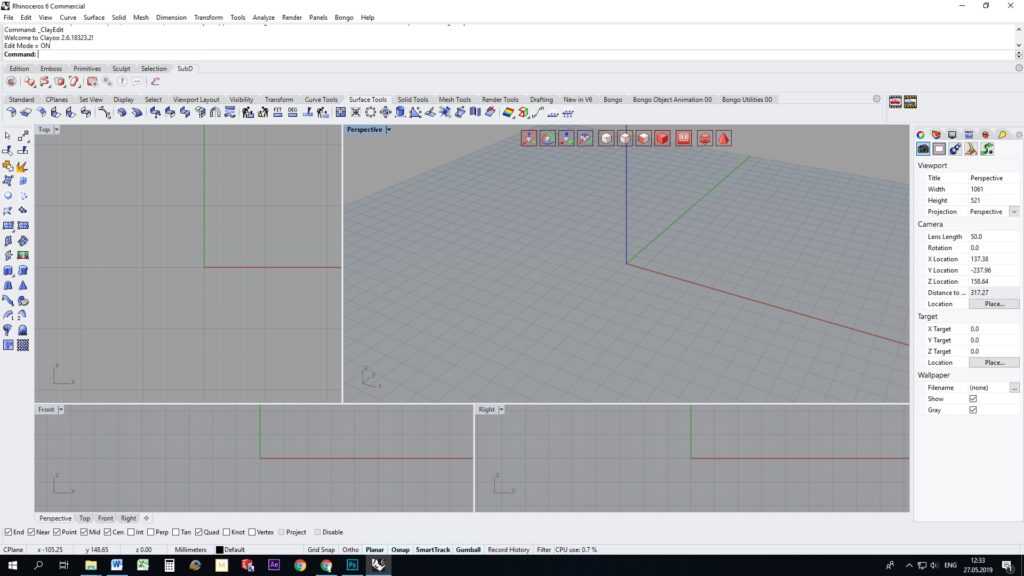
Task: Switch to the Mesh Tools toolbar tab
Action: (455, 99)
